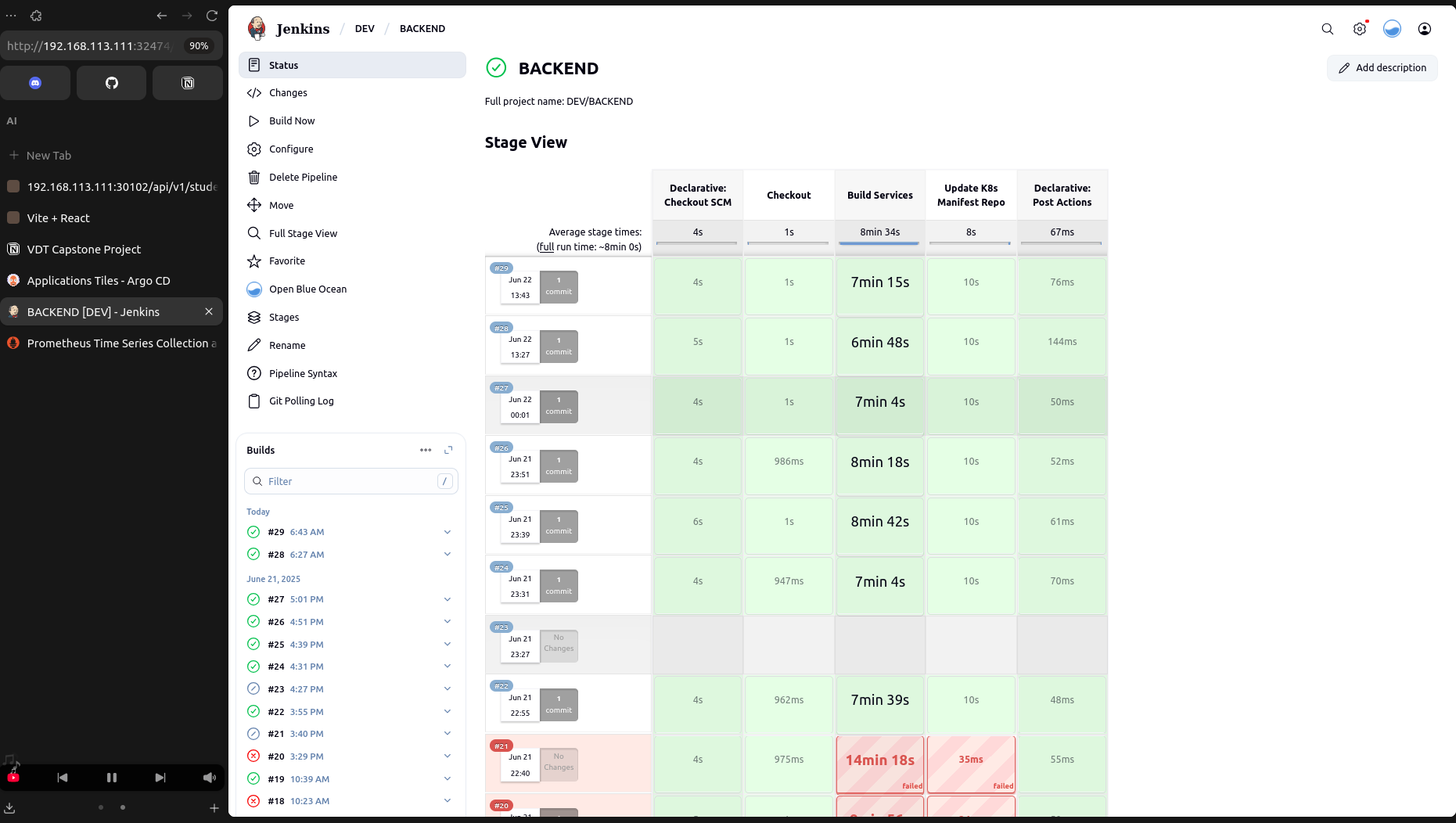The width and height of the screenshot is (1456, 823).
Task: Open the Changes sidebar item
Action: pyautogui.click(x=352, y=93)
